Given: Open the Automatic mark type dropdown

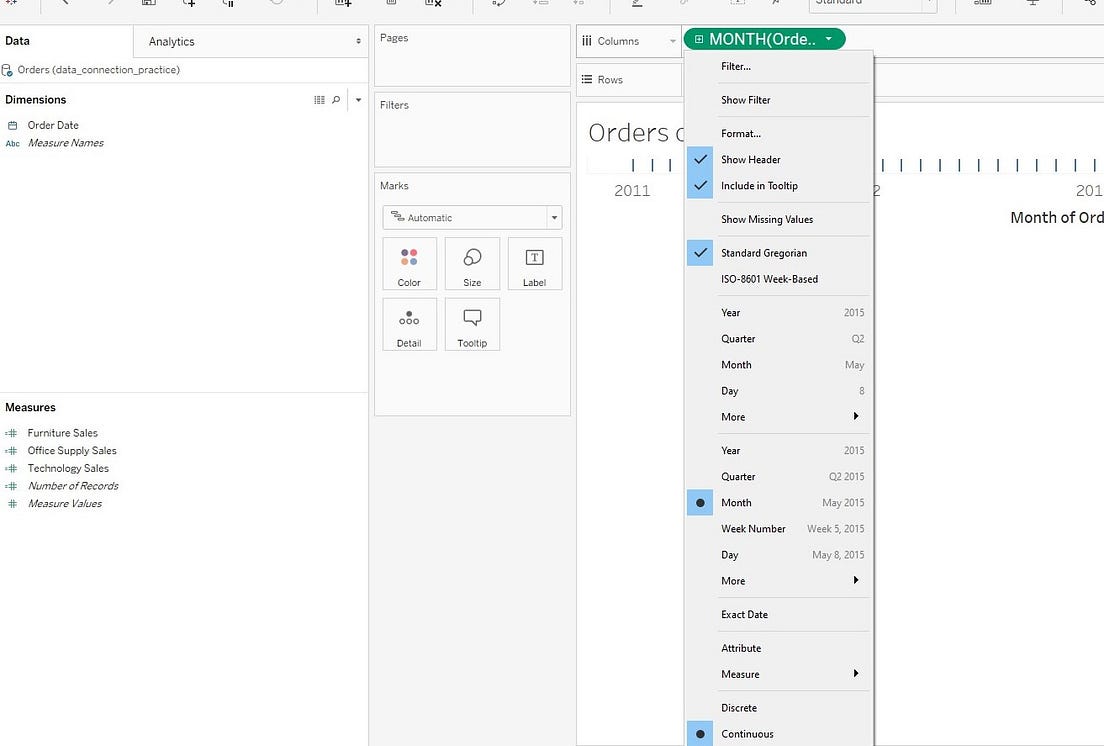Looking at the screenshot, I should pos(554,217).
